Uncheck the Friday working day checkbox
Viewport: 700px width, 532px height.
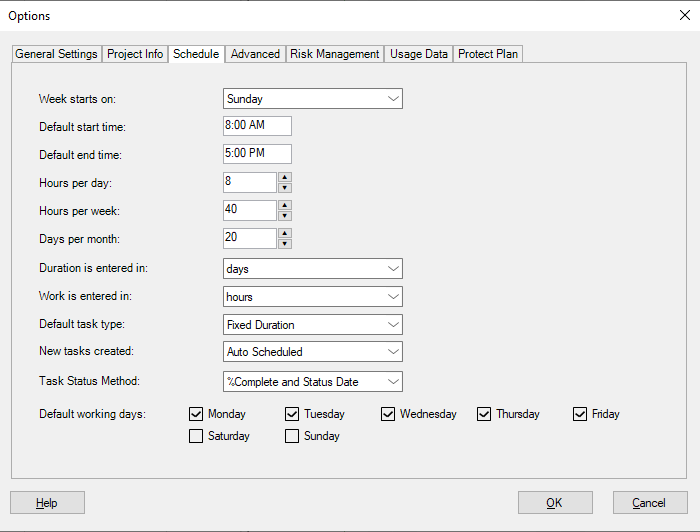point(580,414)
